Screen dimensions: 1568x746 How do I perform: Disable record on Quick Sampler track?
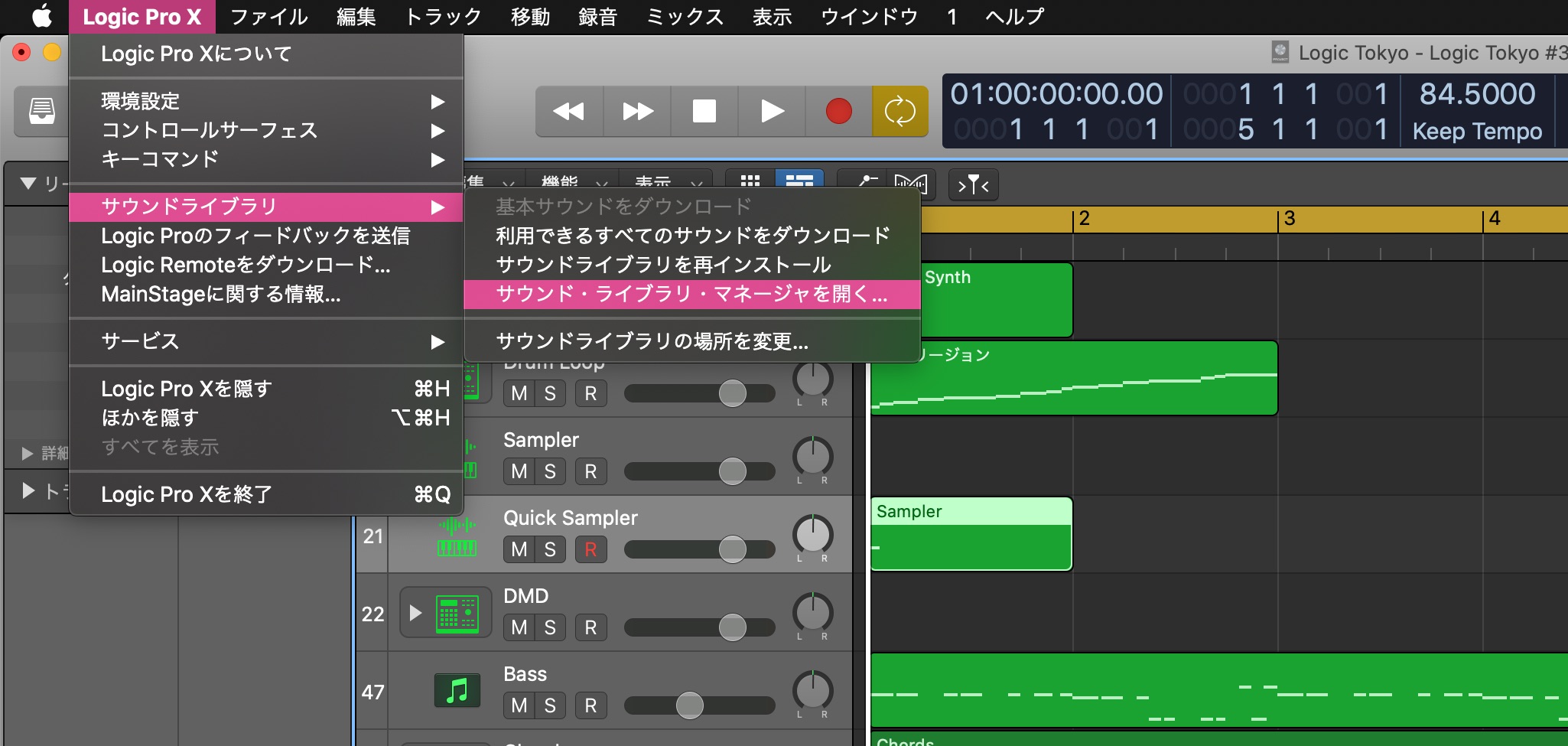[x=590, y=549]
